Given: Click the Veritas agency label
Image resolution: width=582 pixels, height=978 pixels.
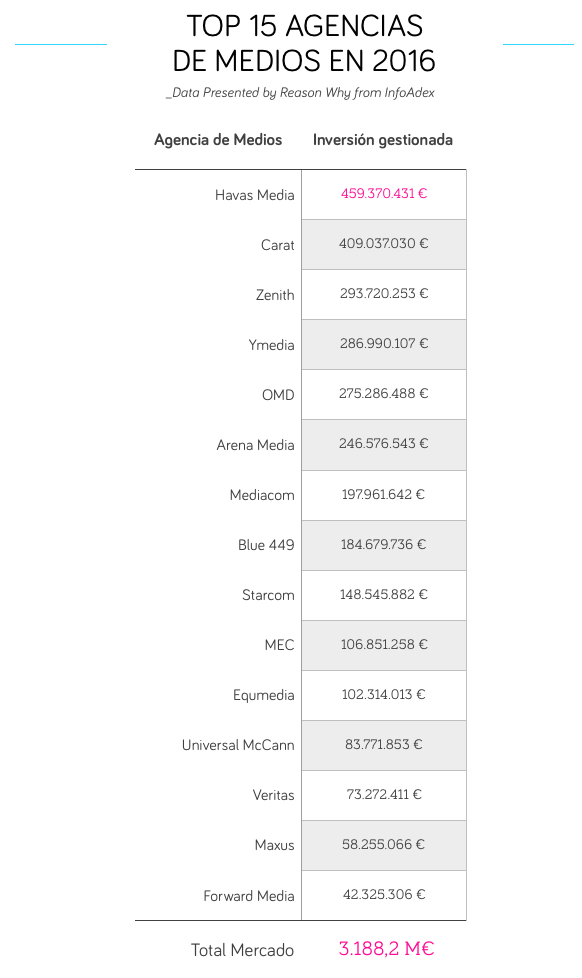Looking at the screenshot, I should (273, 795).
